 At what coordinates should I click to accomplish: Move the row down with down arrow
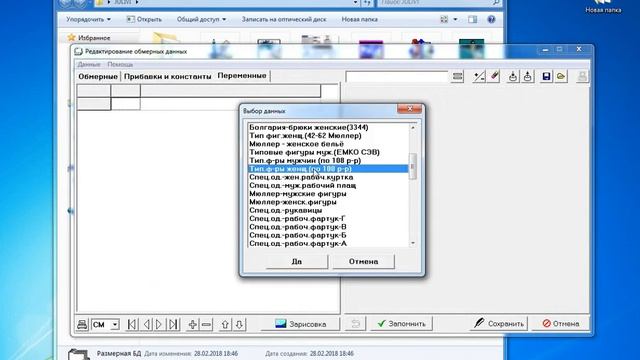pyautogui.click(x=239, y=324)
